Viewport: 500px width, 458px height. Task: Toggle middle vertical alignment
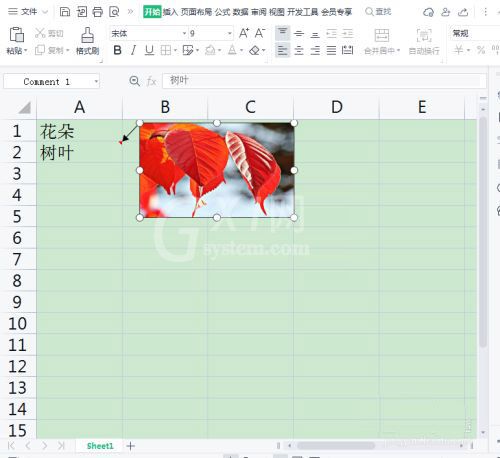tap(299, 33)
